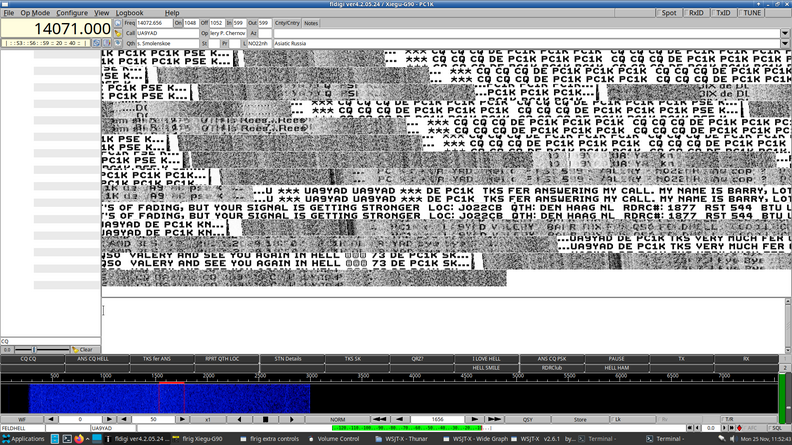Click the I LOVE HELL macro button

point(486,359)
